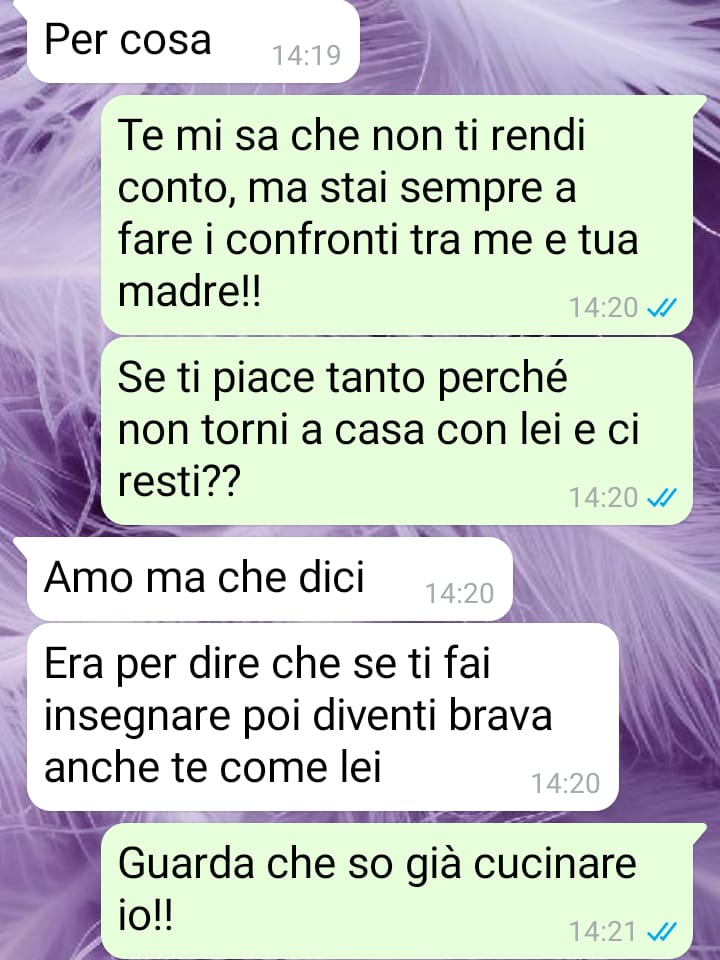The height and width of the screenshot is (960, 720).
Task: Select the 'Amo ma che dici' message
Action: click(269, 579)
